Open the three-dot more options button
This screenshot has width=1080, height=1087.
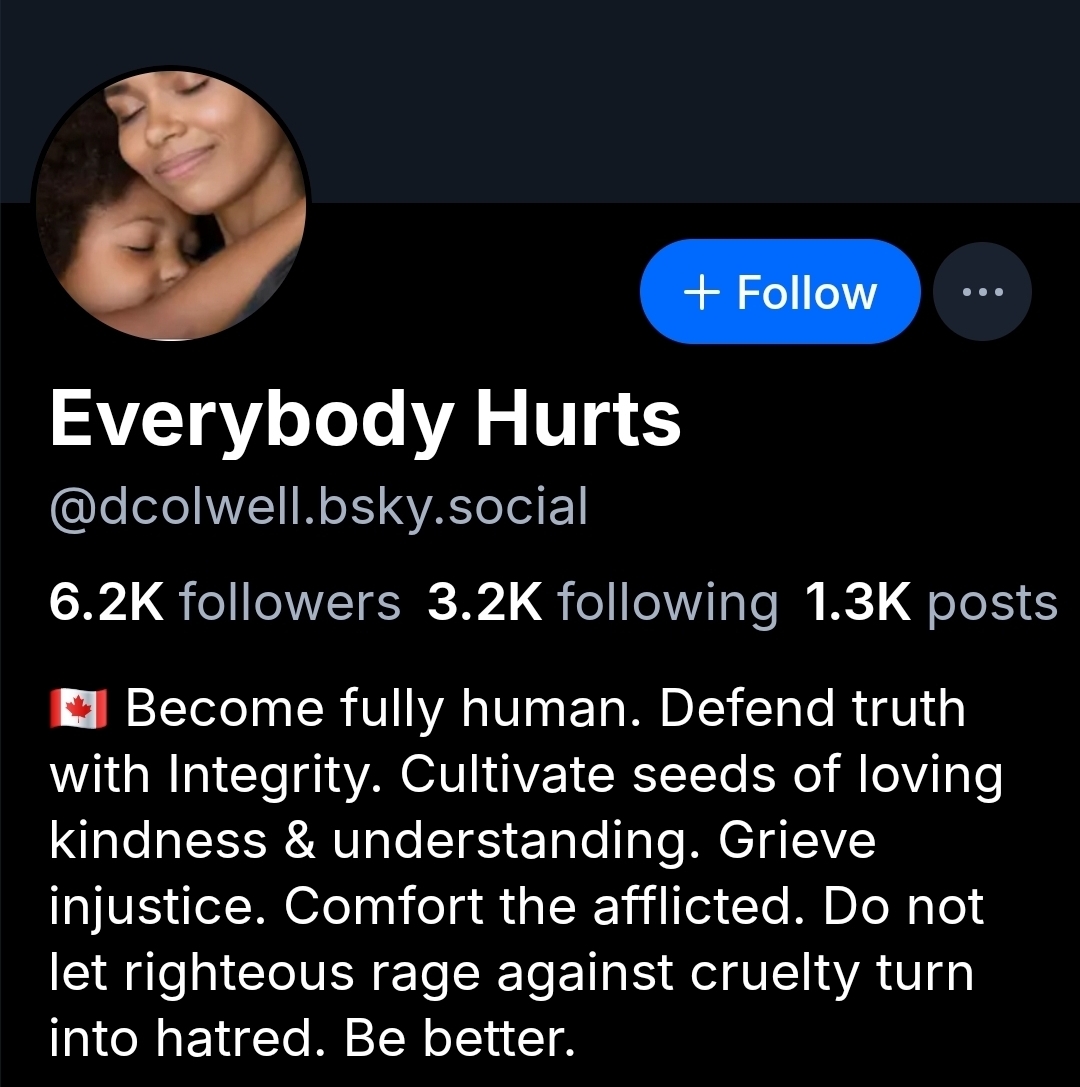pyautogui.click(x=982, y=292)
